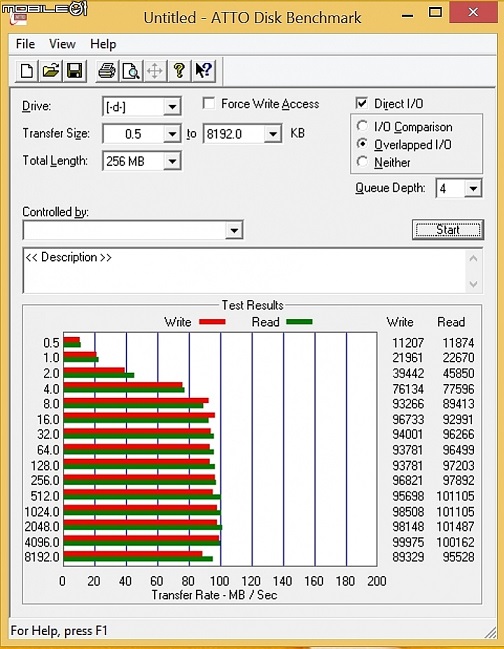This screenshot has height=649, width=504.
Task: Click the 4096.0 transfer size row label
Action: click(42, 542)
